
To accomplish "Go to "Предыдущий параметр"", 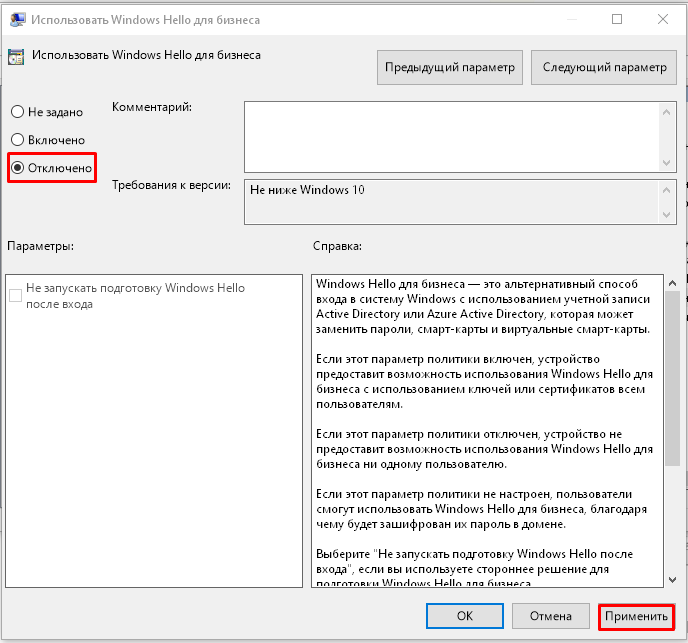I will 450,67.
